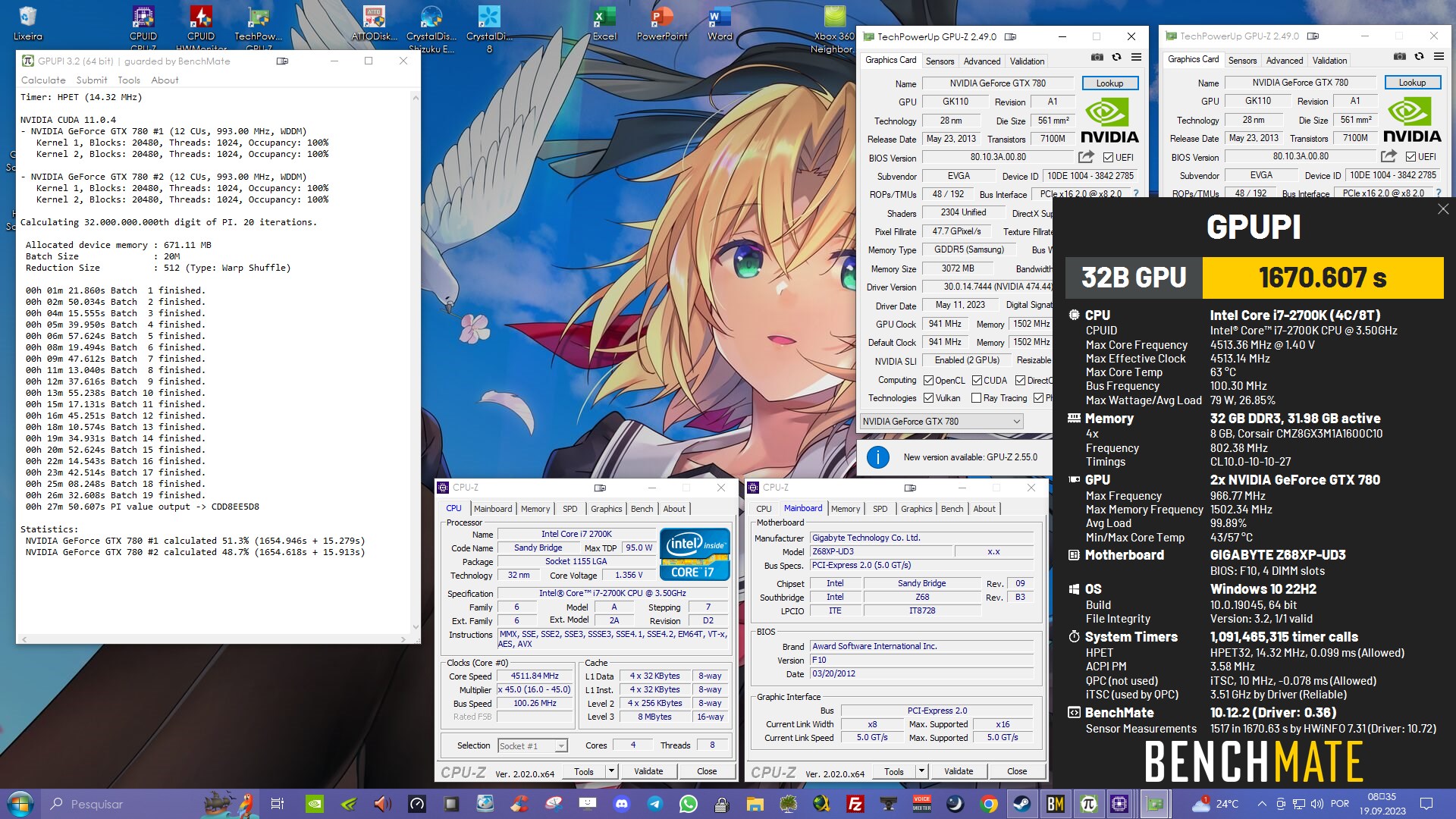Click the GPUPI vertical scrollbar up arrow
This screenshot has height=819, width=1456.
coord(415,98)
